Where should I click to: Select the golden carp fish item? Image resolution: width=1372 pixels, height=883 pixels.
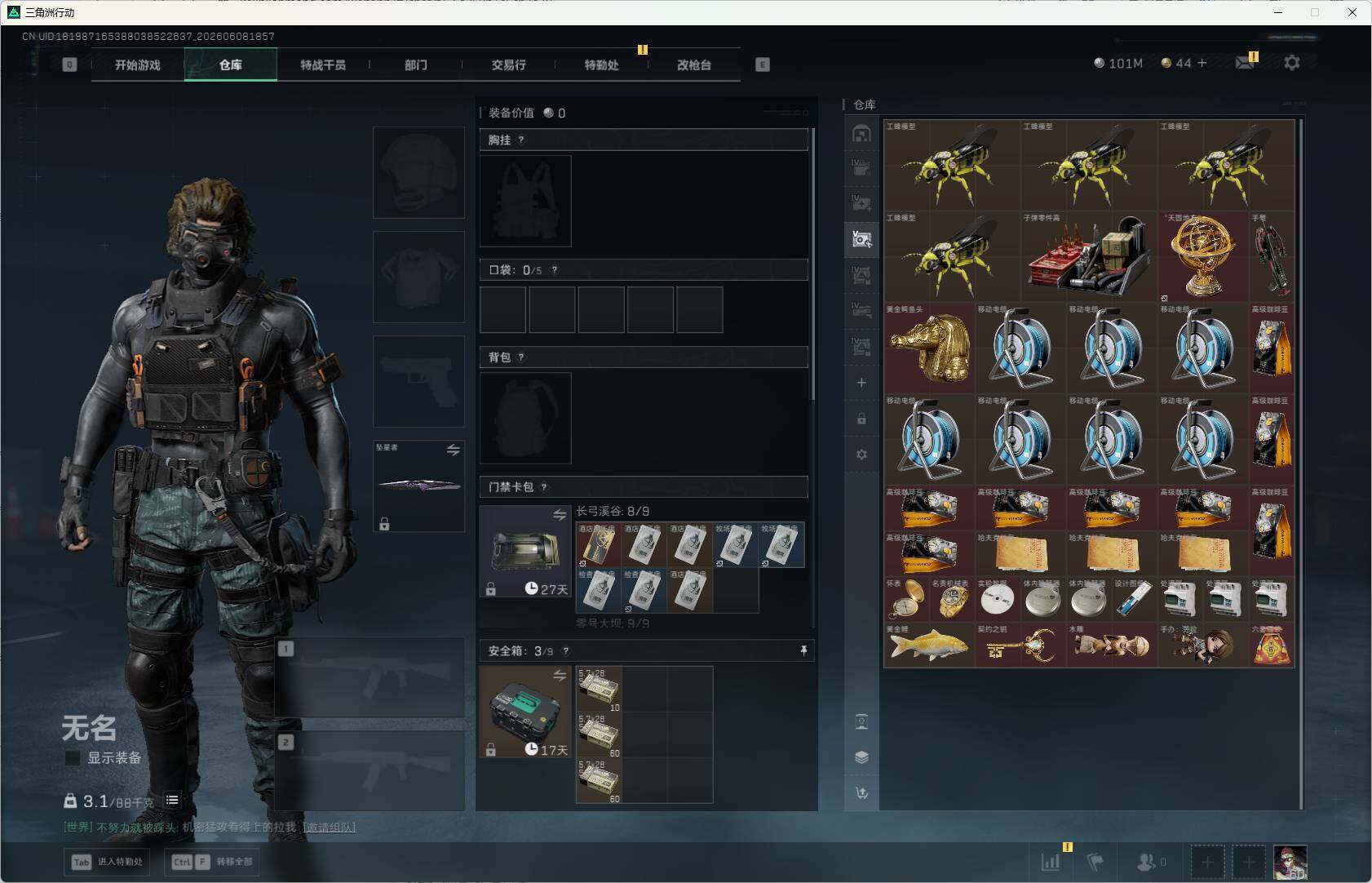point(929,646)
